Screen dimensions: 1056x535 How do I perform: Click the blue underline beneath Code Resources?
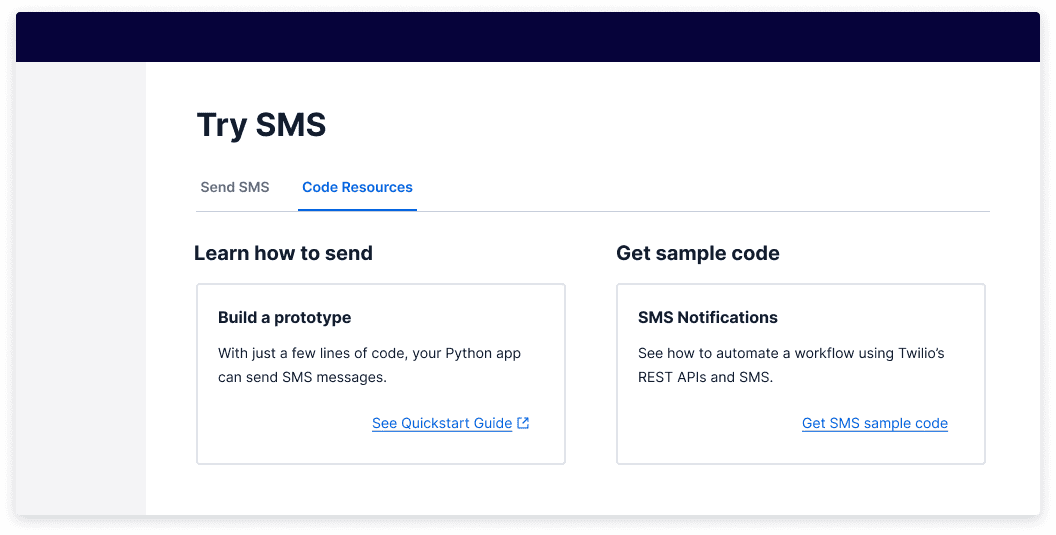coord(357,210)
